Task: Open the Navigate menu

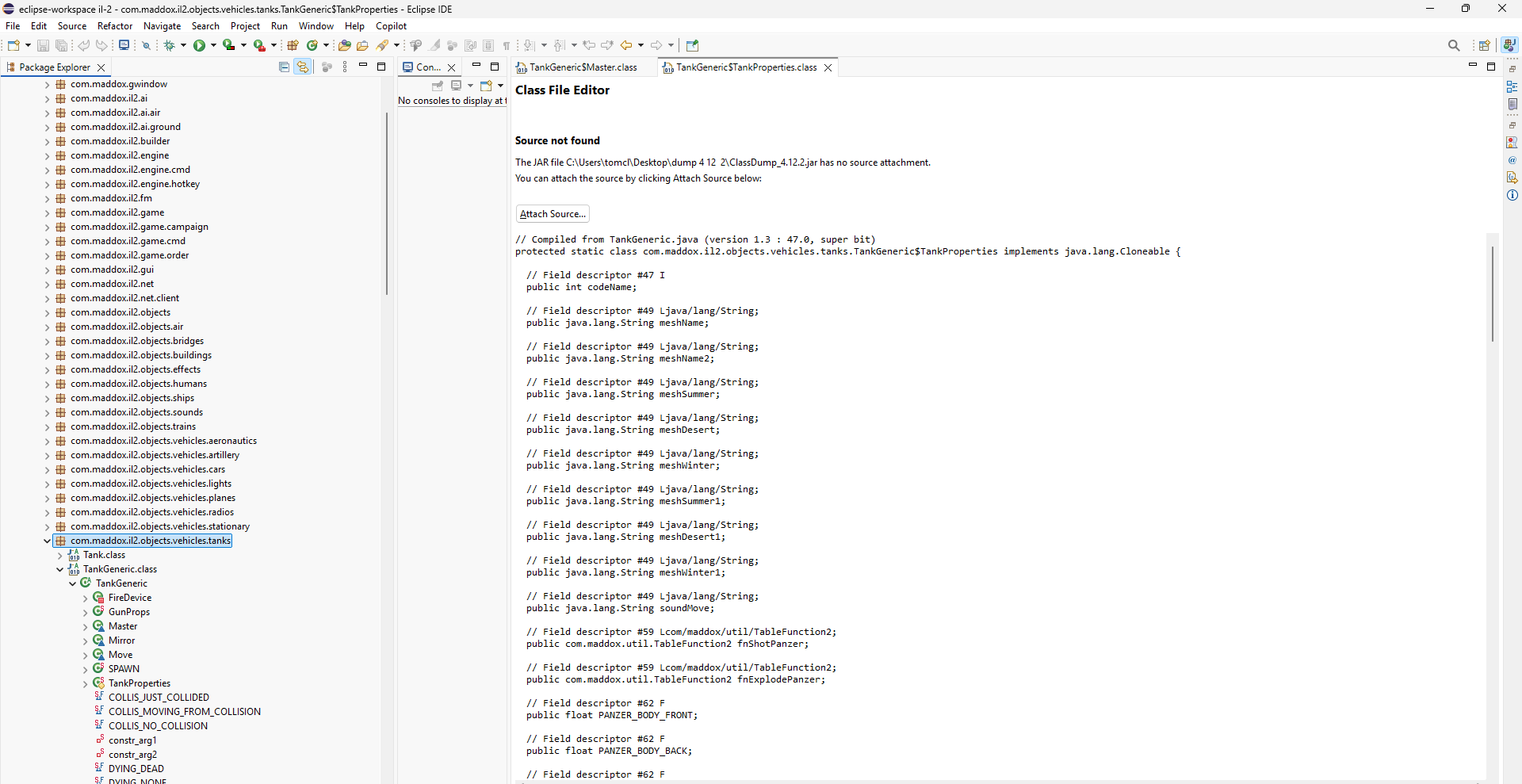Action: 162,26
